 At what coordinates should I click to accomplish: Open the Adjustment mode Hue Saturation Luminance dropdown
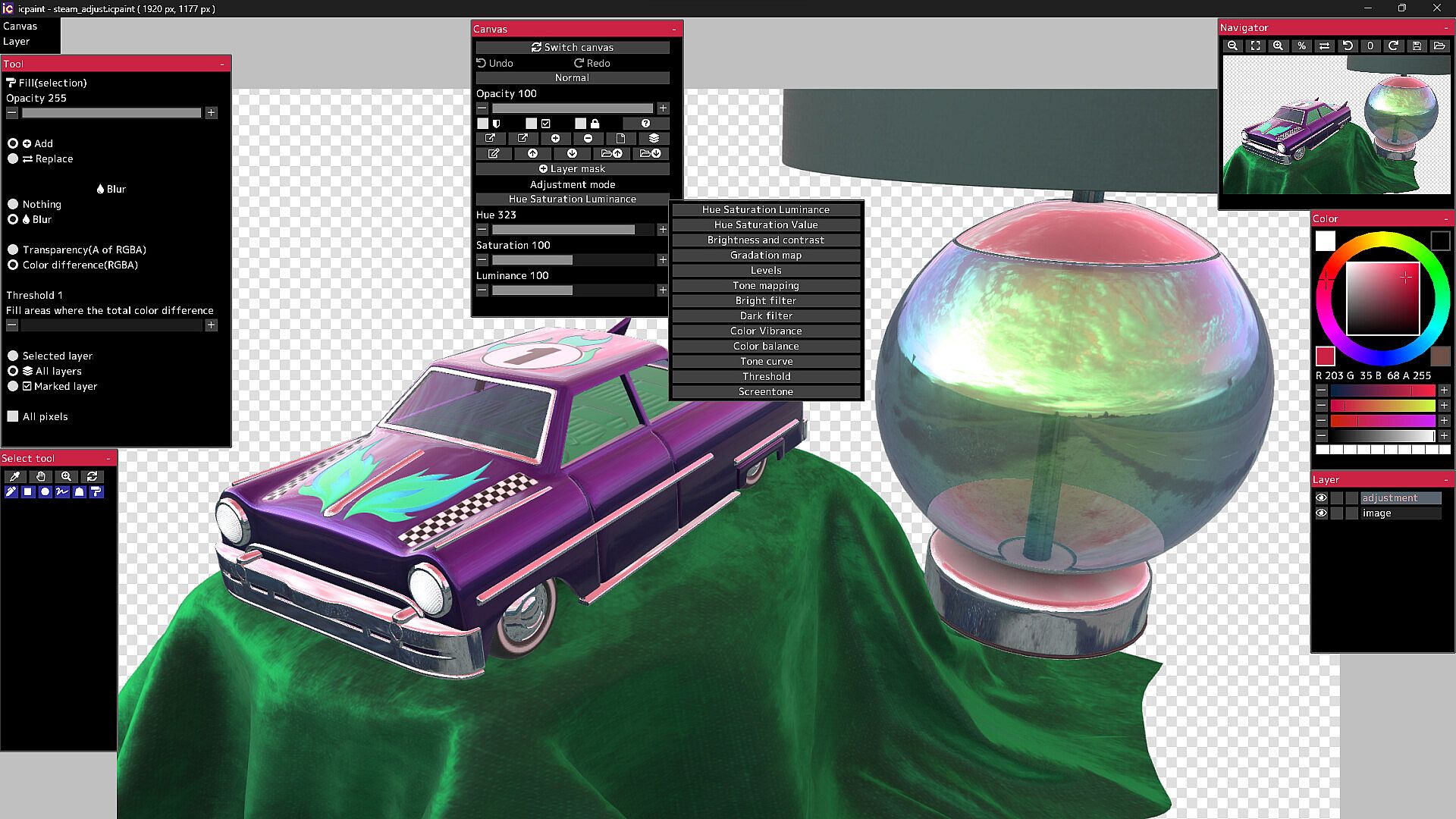[x=572, y=199]
